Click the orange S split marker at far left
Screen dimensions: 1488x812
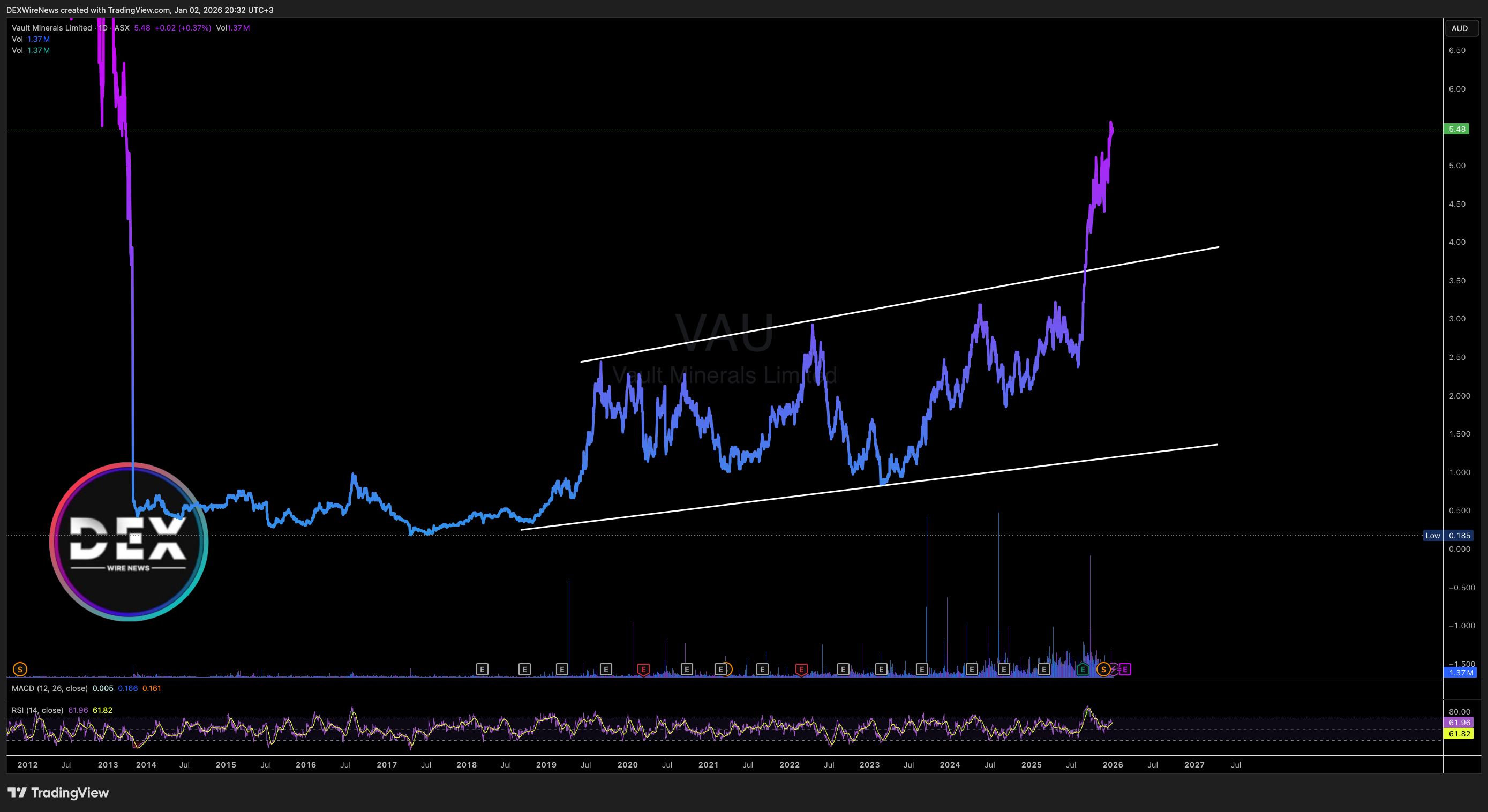click(20, 670)
